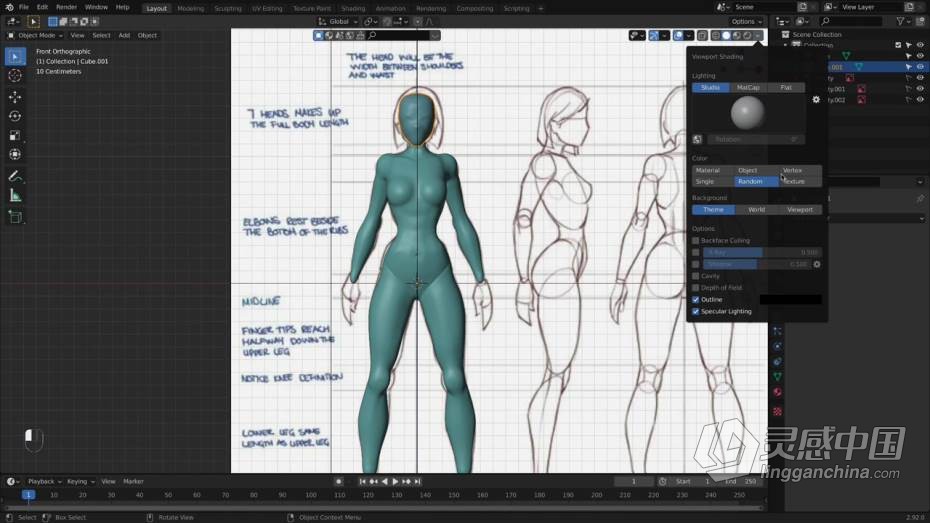Click the outline color swatch
The width and height of the screenshot is (930, 523).
[x=791, y=299]
